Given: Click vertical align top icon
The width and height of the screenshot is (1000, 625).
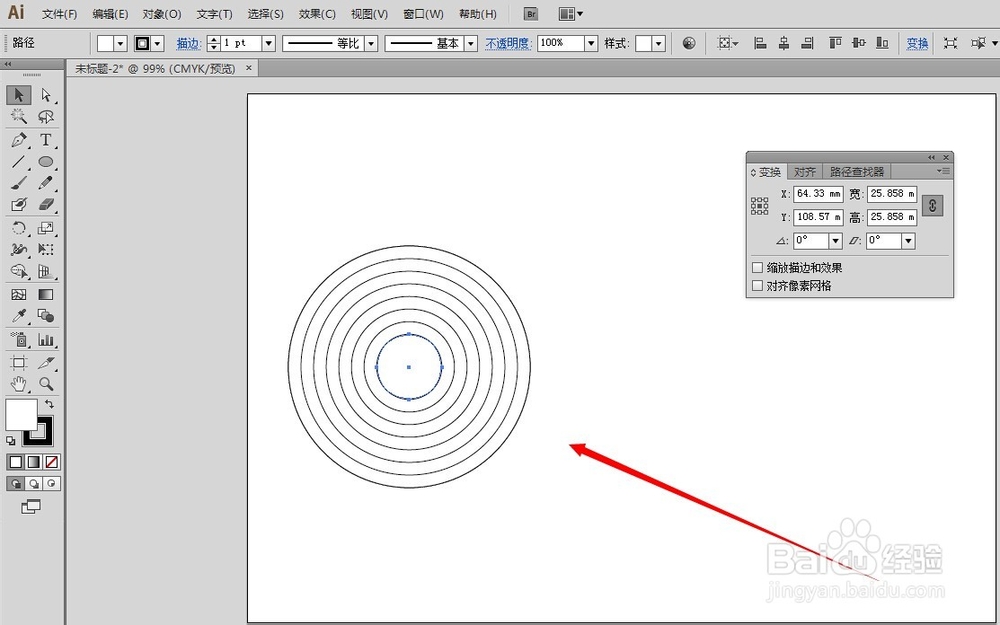Looking at the screenshot, I should tap(835, 43).
